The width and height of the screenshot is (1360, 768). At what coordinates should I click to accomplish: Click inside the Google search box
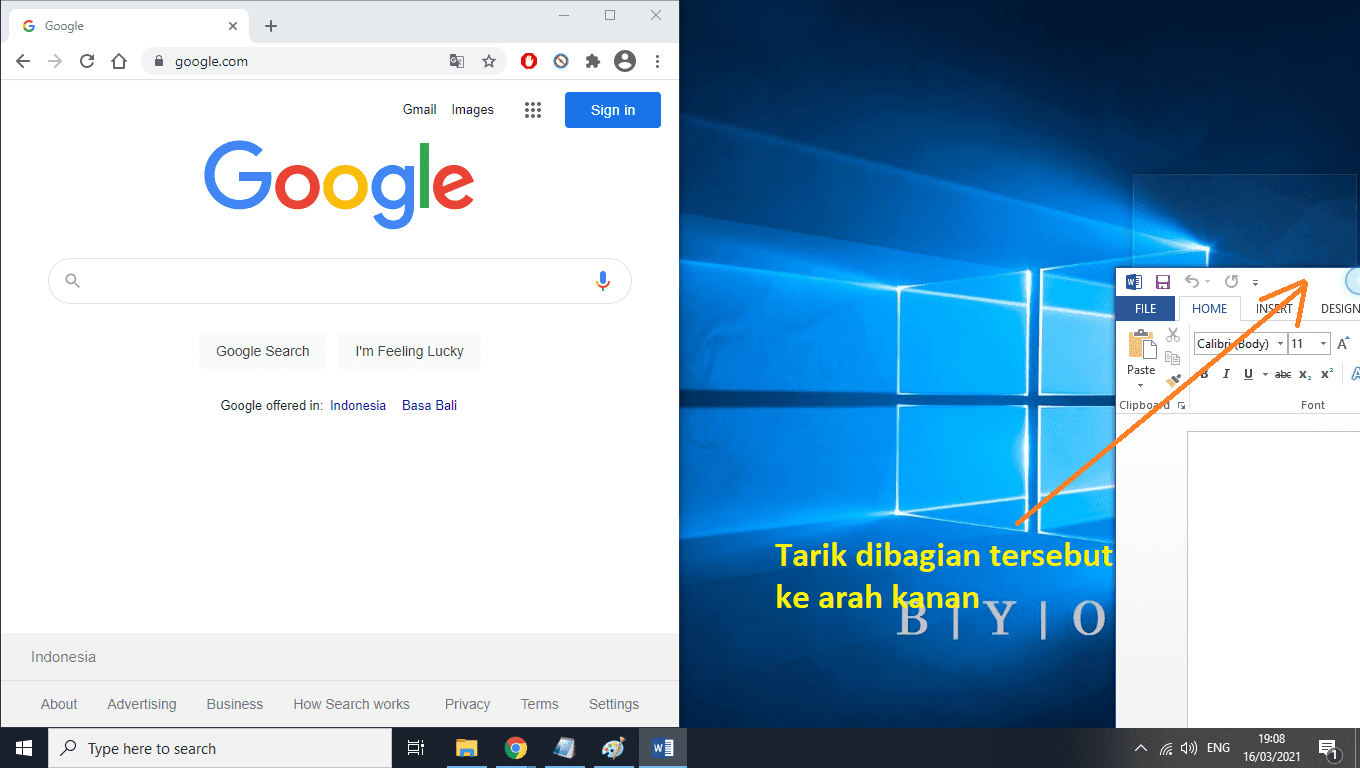click(x=340, y=281)
